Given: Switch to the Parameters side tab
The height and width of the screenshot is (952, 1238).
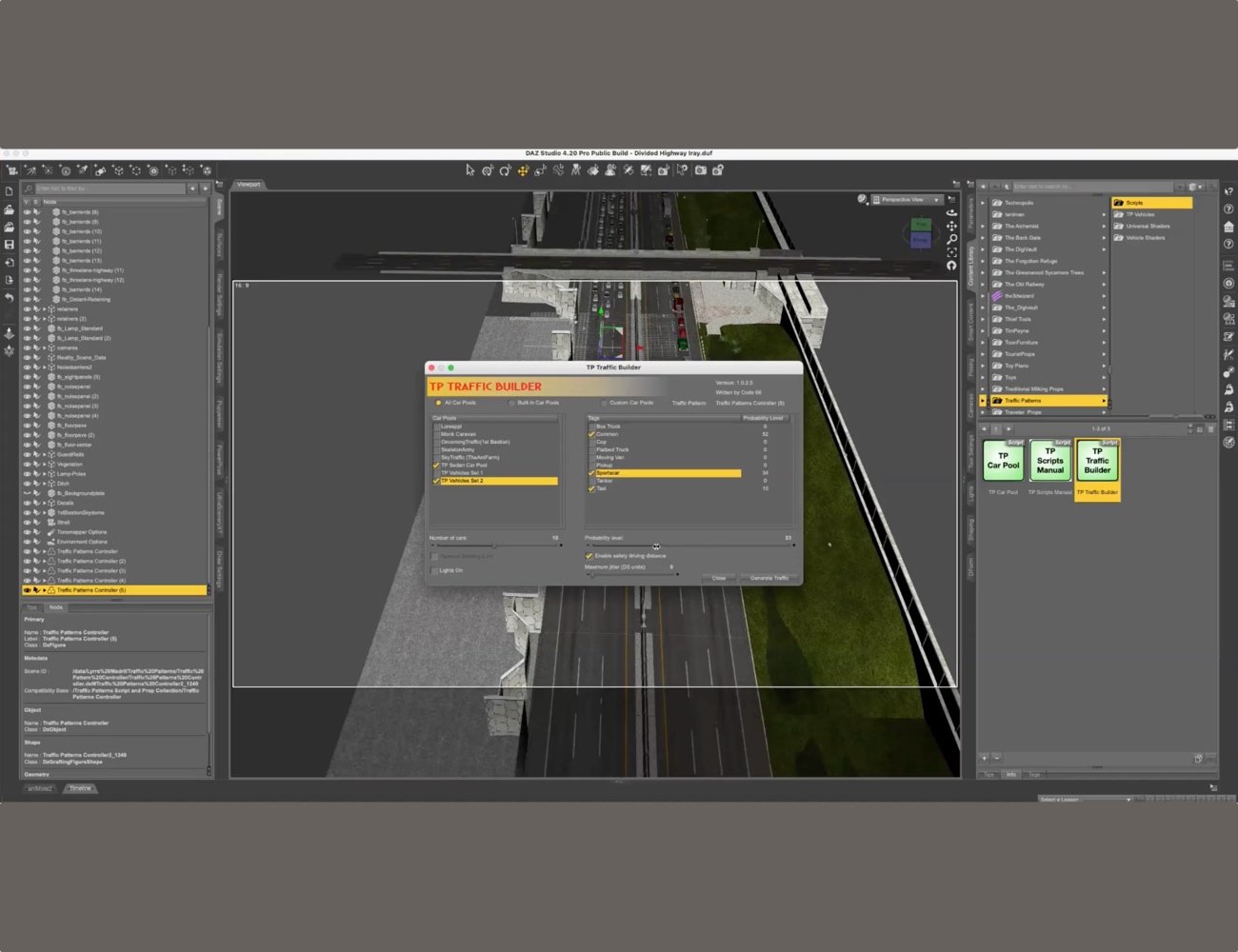Looking at the screenshot, I should pyautogui.click(x=971, y=212).
